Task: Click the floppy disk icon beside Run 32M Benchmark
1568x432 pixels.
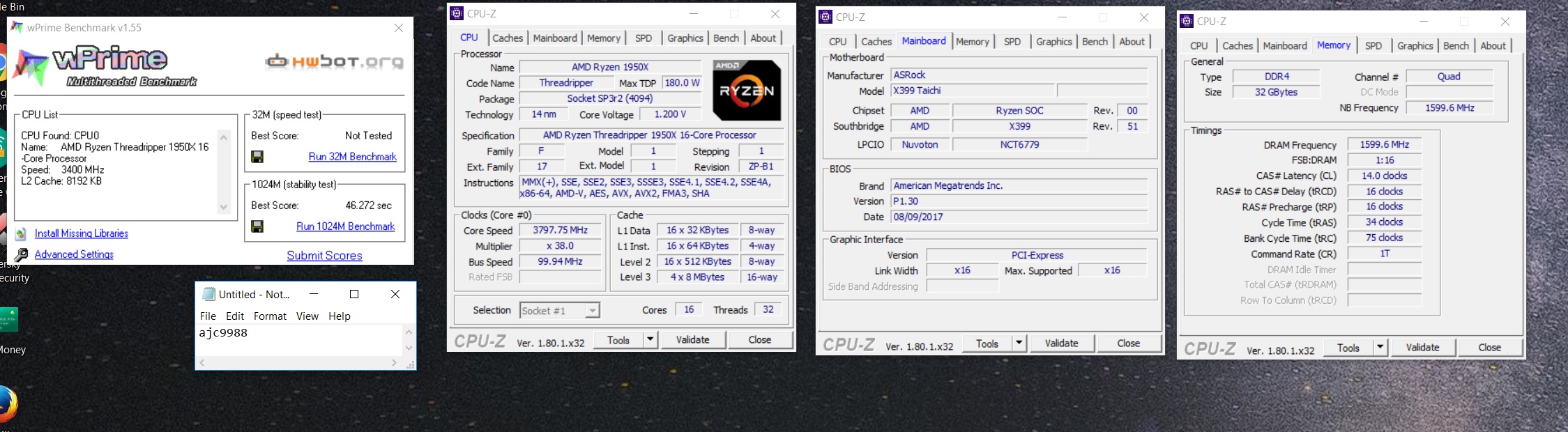Action: click(x=257, y=157)
